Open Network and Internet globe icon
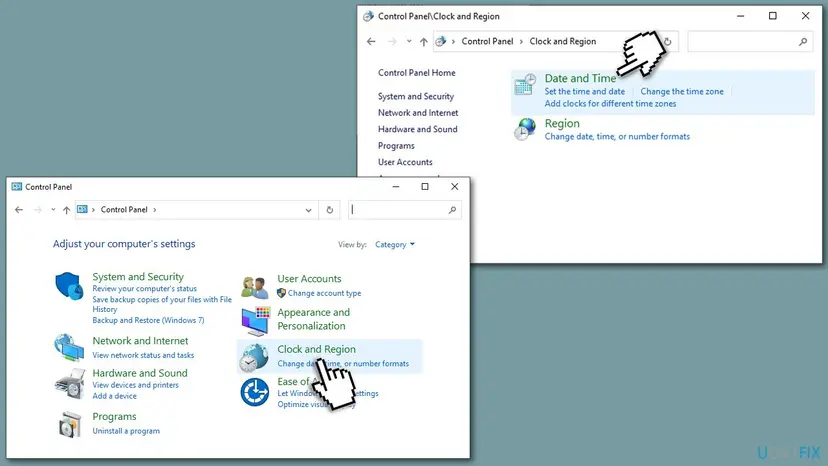 [69, 348]
